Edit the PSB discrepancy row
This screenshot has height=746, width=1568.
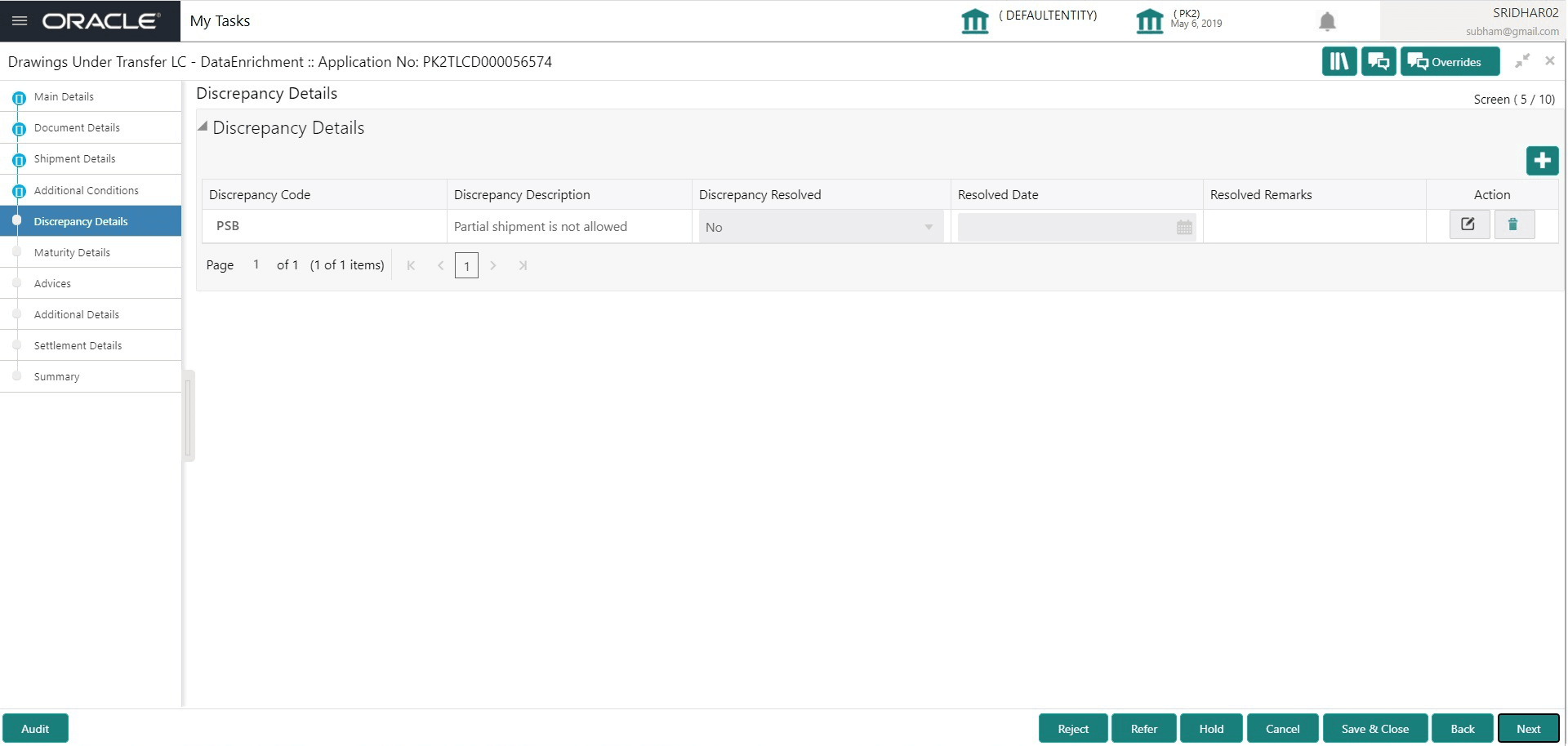[x=1469, y=224]
